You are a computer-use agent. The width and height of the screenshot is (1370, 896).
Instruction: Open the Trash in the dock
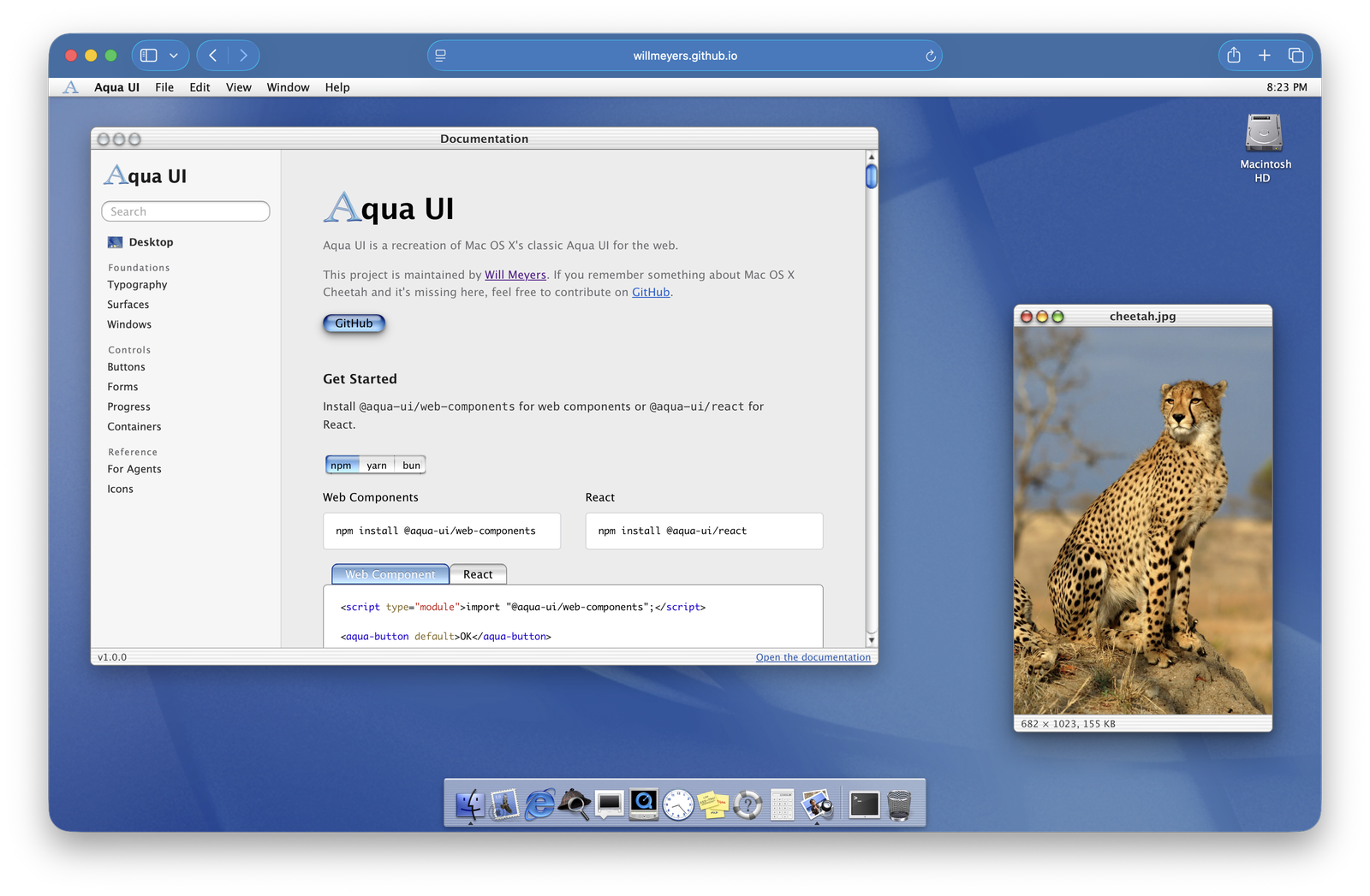click(x=899, y=804)
